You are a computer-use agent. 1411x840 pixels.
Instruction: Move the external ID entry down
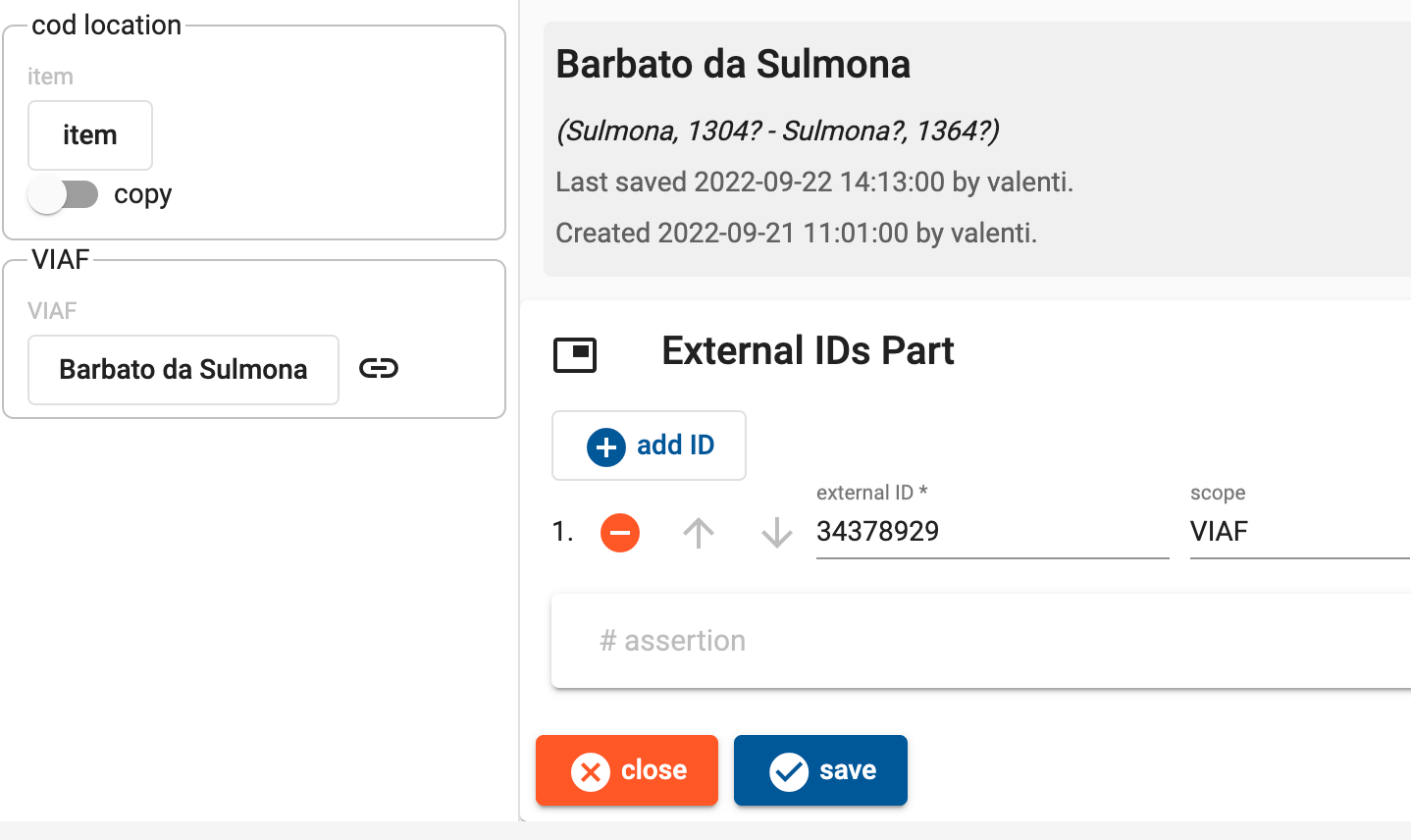click(777, 533)
